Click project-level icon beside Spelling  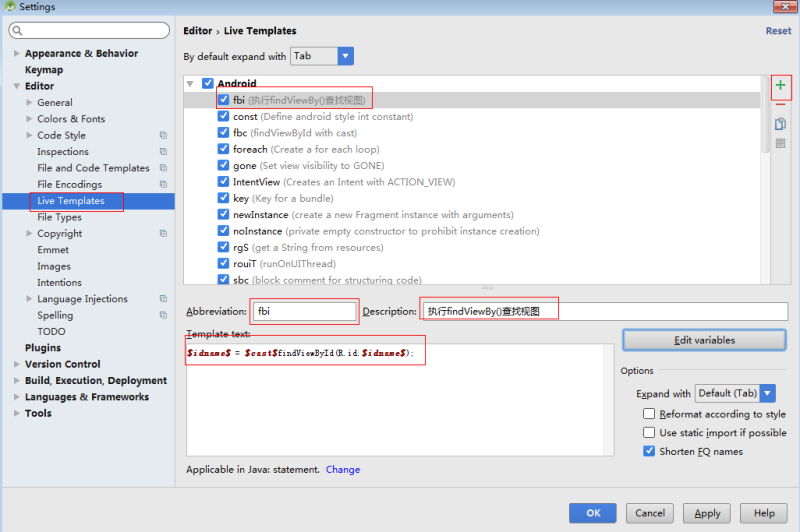(163, 315)
